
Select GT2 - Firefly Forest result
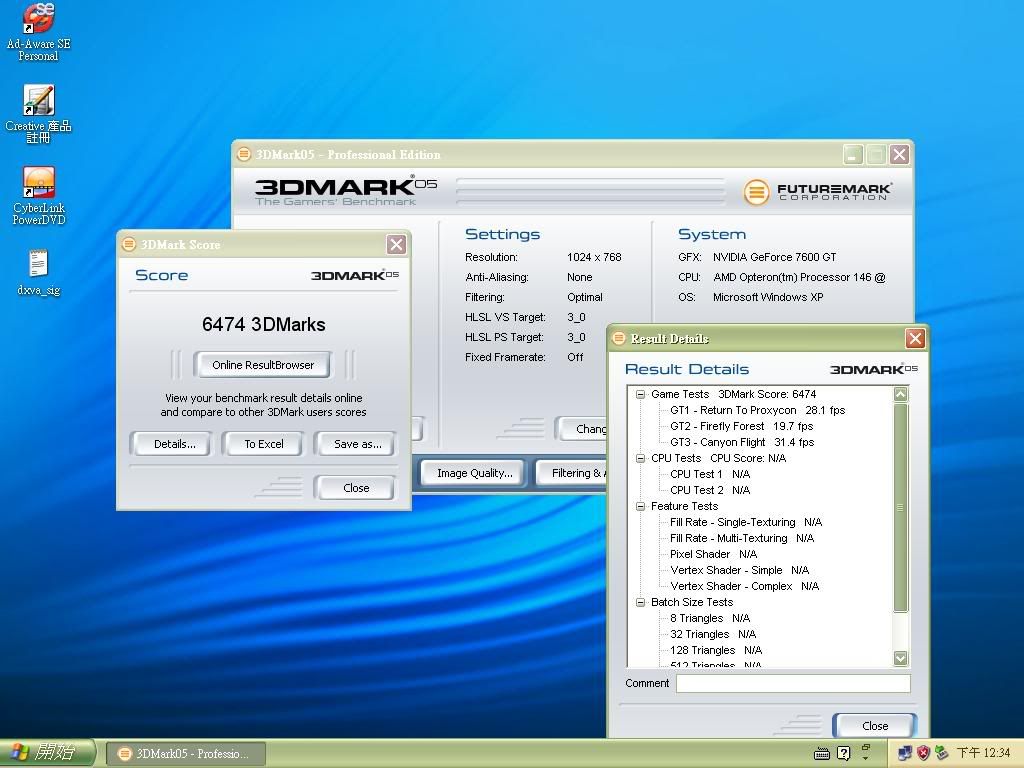741,426
